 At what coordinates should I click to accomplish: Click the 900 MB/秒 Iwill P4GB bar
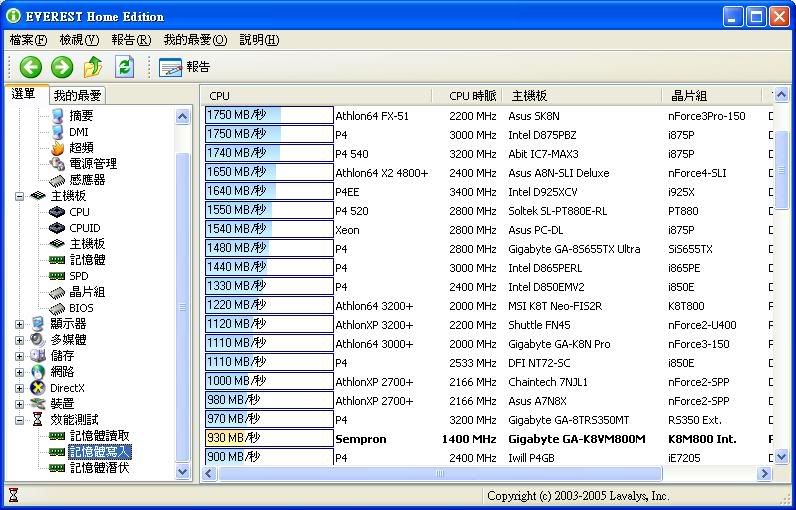269,457
